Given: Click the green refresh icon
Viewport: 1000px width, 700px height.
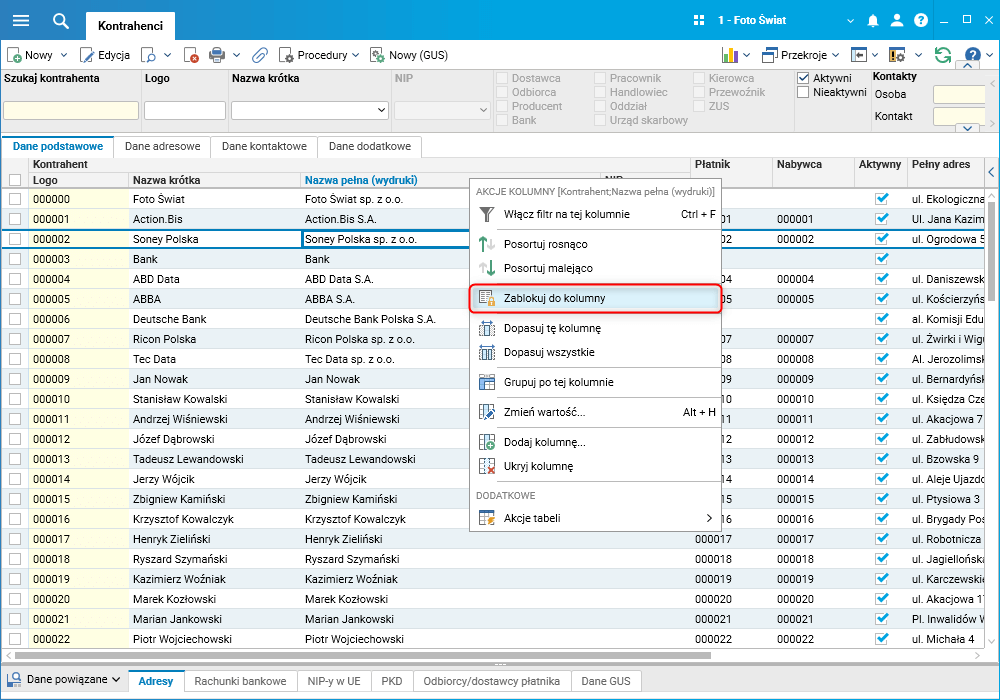Looking at the screenshot, I should click(x=942, y=55).
